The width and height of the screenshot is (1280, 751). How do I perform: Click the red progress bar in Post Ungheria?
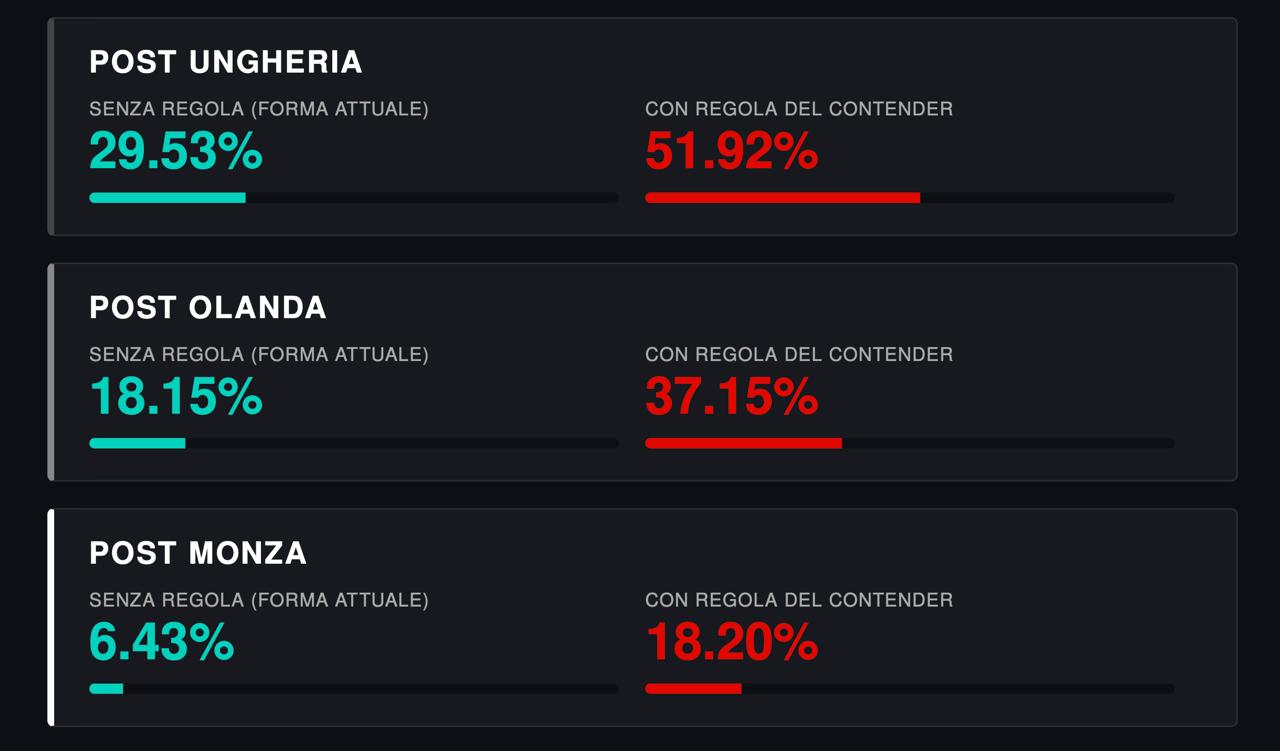click(910, 198)
